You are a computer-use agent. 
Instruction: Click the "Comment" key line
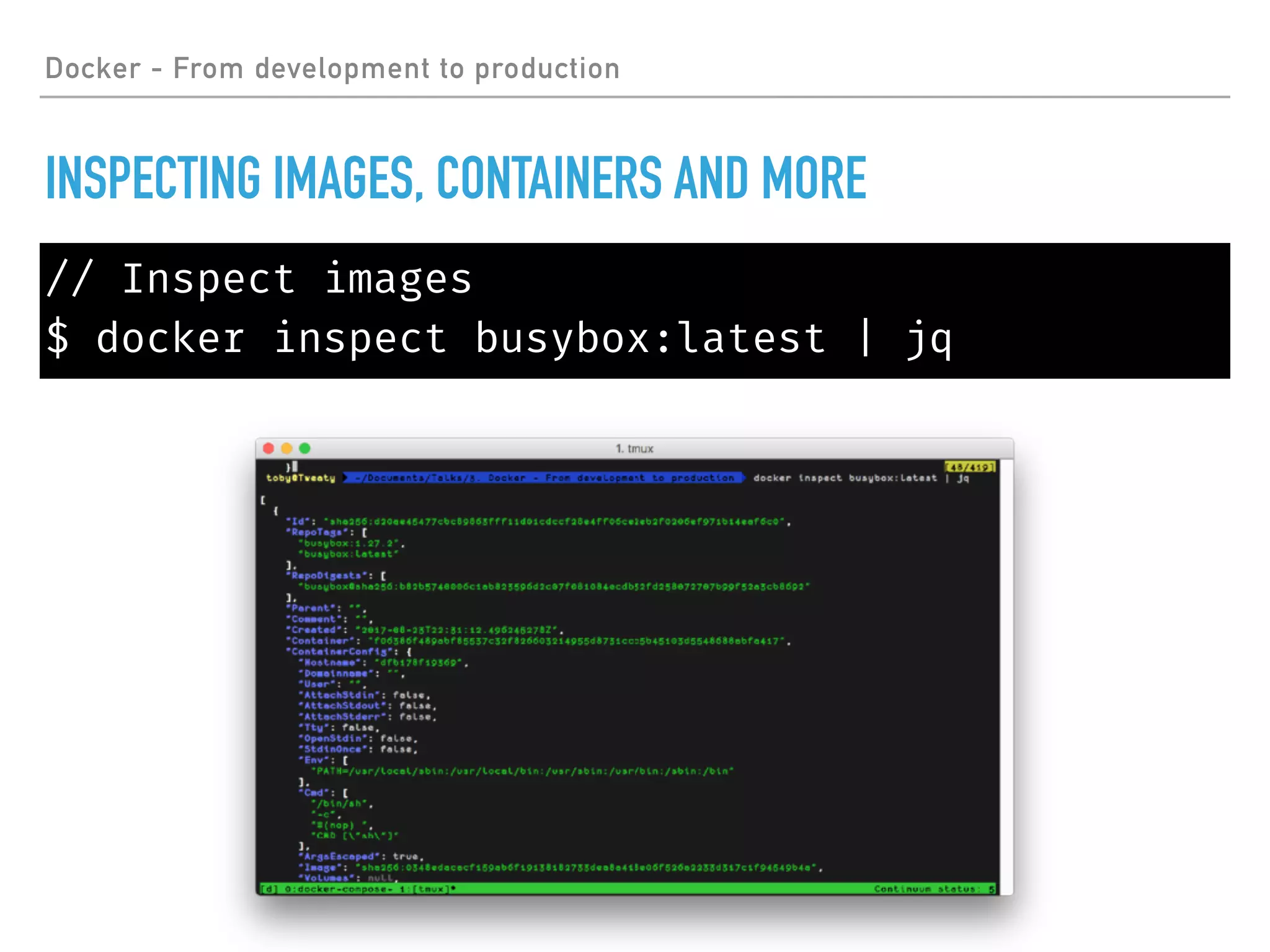point(329,619)
